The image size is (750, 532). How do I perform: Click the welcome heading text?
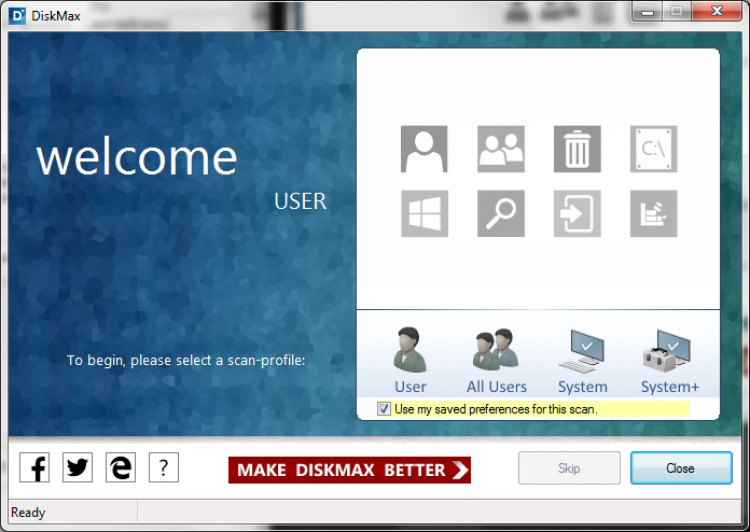click(x=137, y=157)
